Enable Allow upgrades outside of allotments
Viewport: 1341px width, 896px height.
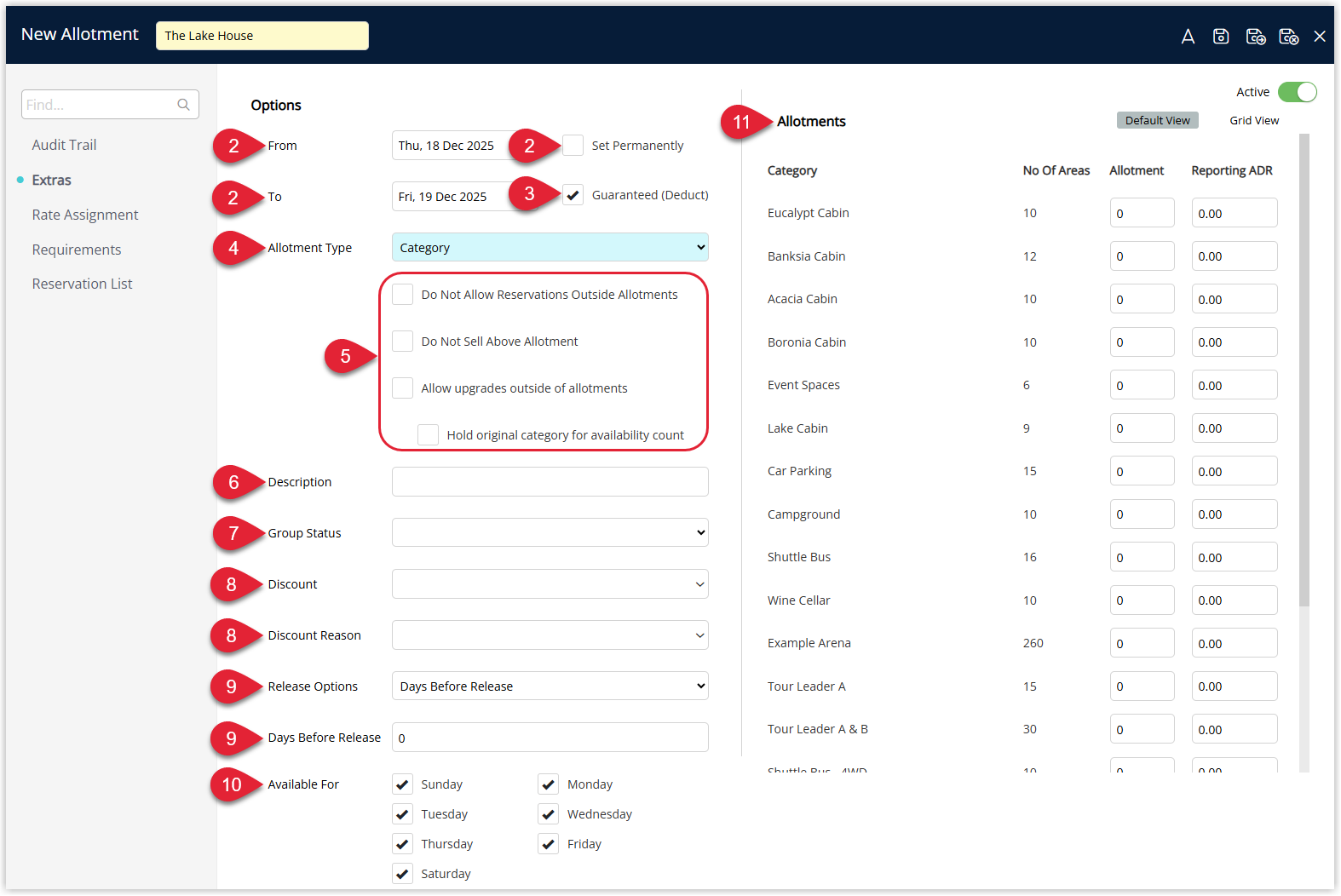(x=403, y=388)
